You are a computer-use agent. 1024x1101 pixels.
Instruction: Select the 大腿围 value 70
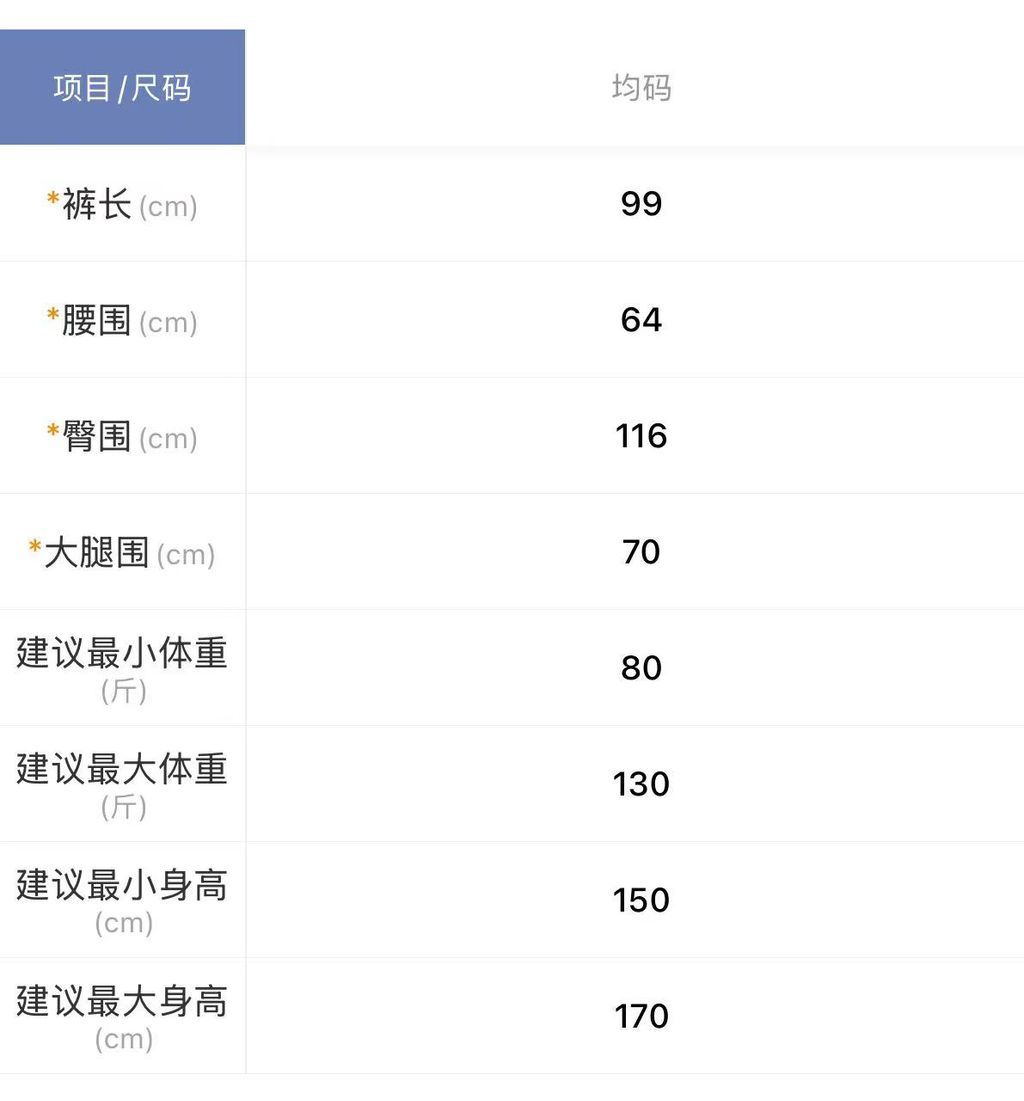click(641, 552)
